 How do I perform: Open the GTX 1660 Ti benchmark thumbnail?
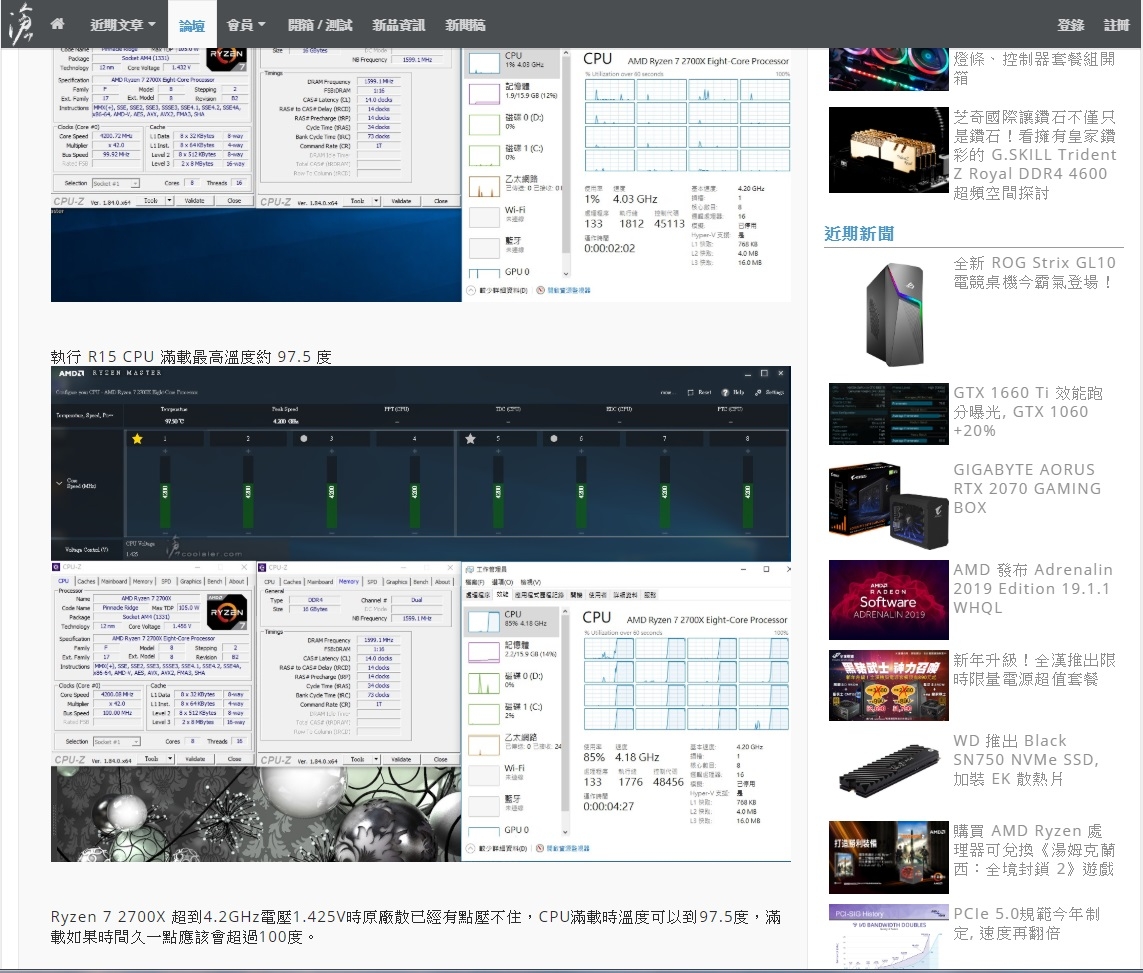coord(888,414)
